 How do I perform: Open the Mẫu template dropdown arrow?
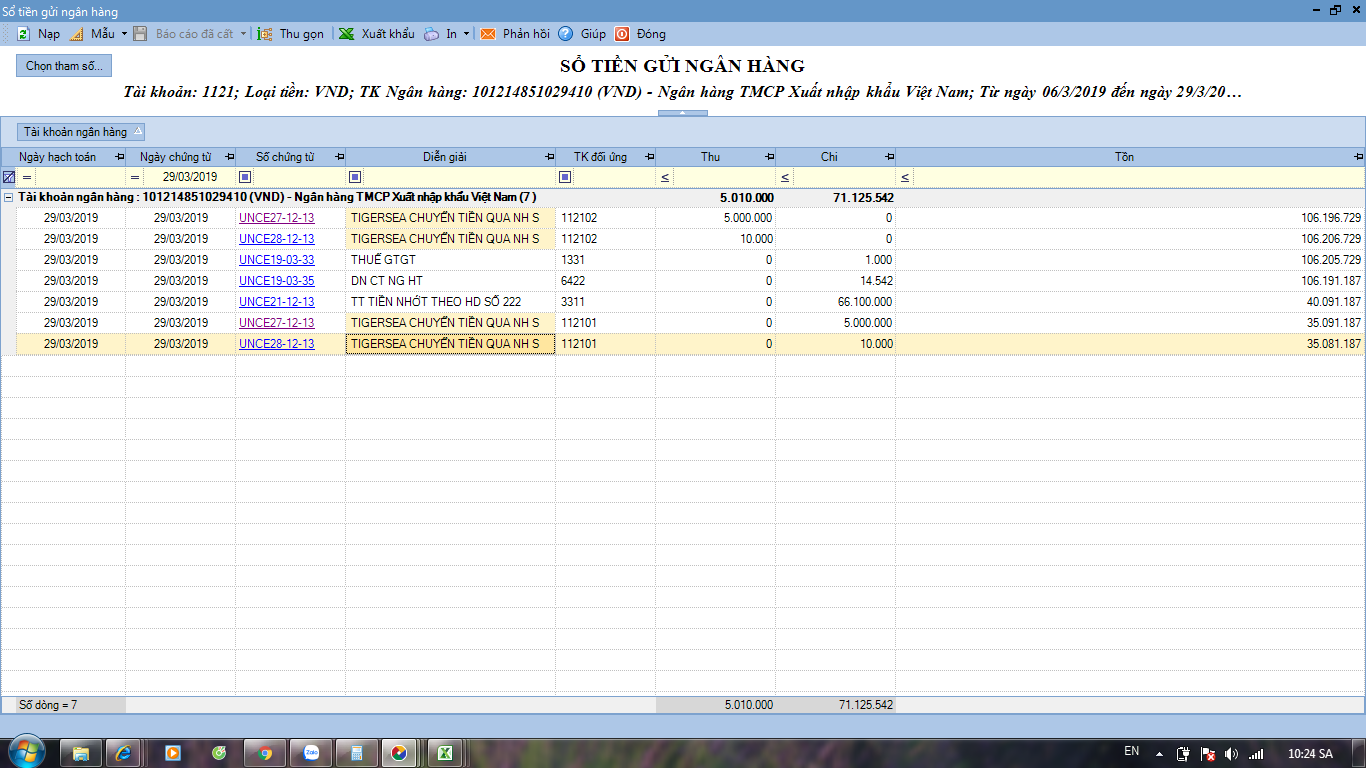pos(124,34)
